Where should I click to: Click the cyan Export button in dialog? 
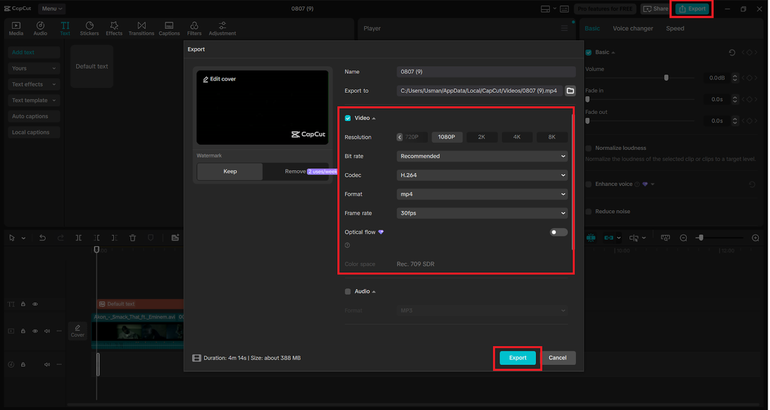[x=517, y=357]
